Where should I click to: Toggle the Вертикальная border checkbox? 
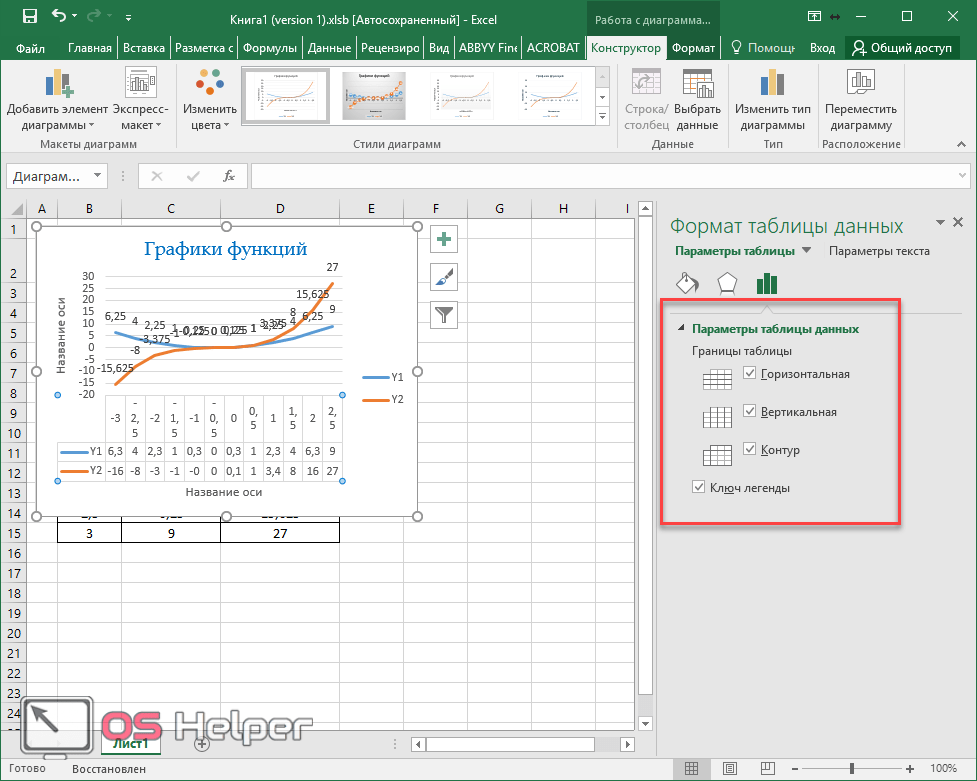pos(751,412)
